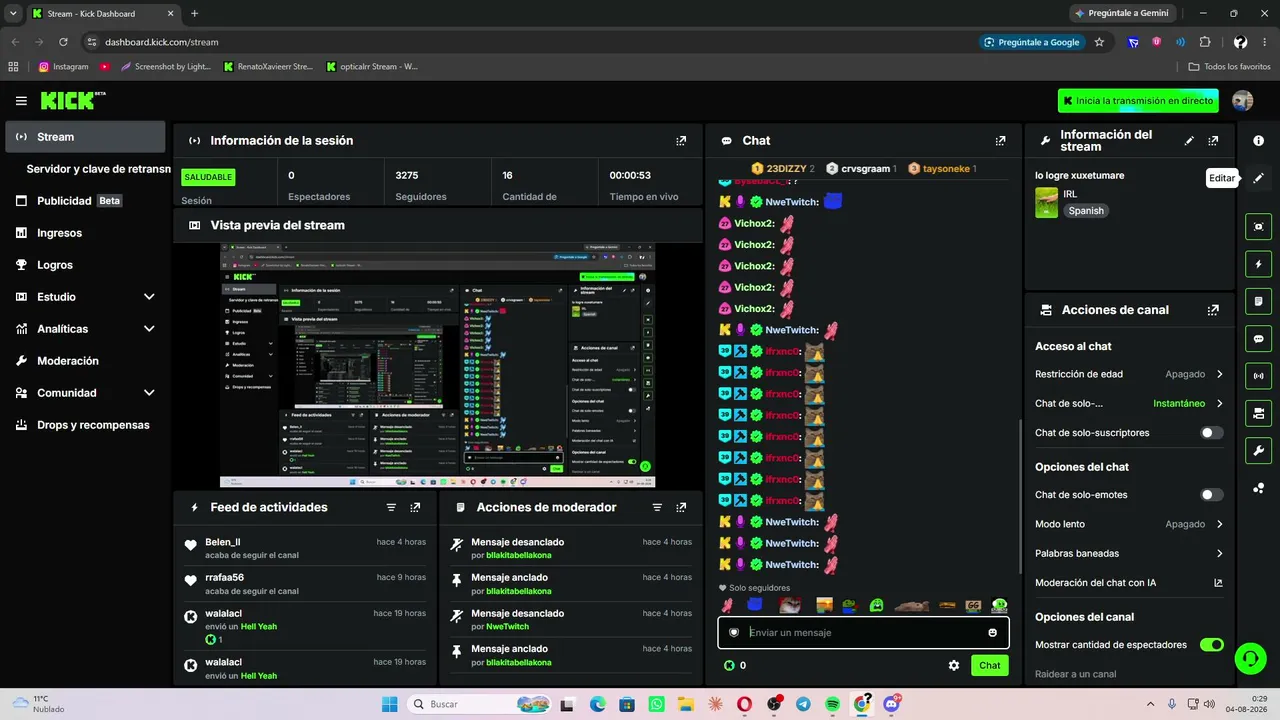Toggle Chat de solo-suscriptores switch
The height and width of the screenshot is (720, 1280).
1211,433
